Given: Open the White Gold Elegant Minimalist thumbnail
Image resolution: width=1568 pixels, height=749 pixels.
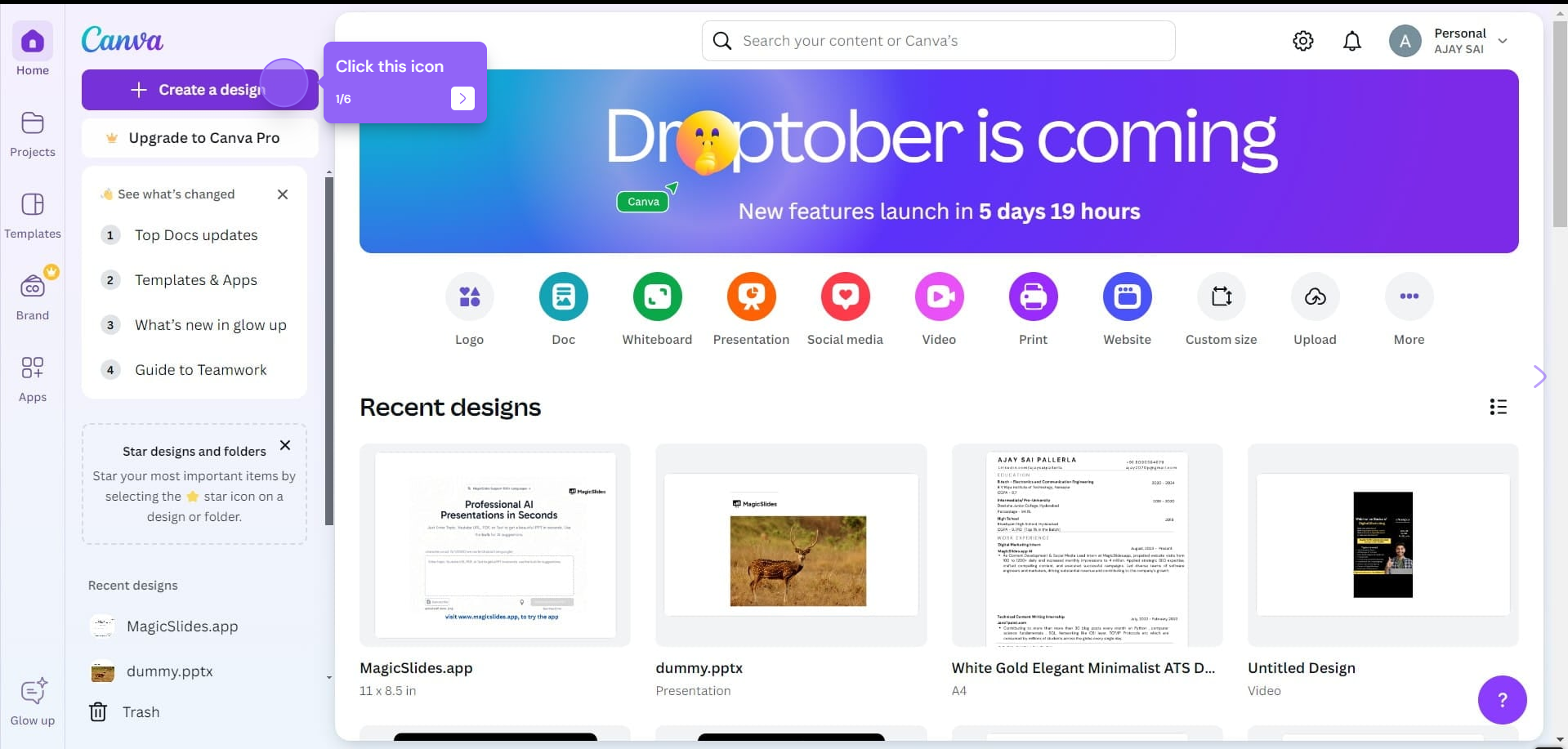Looking at the screenshot, I should pyautogui.click(x=1087, y=545).
